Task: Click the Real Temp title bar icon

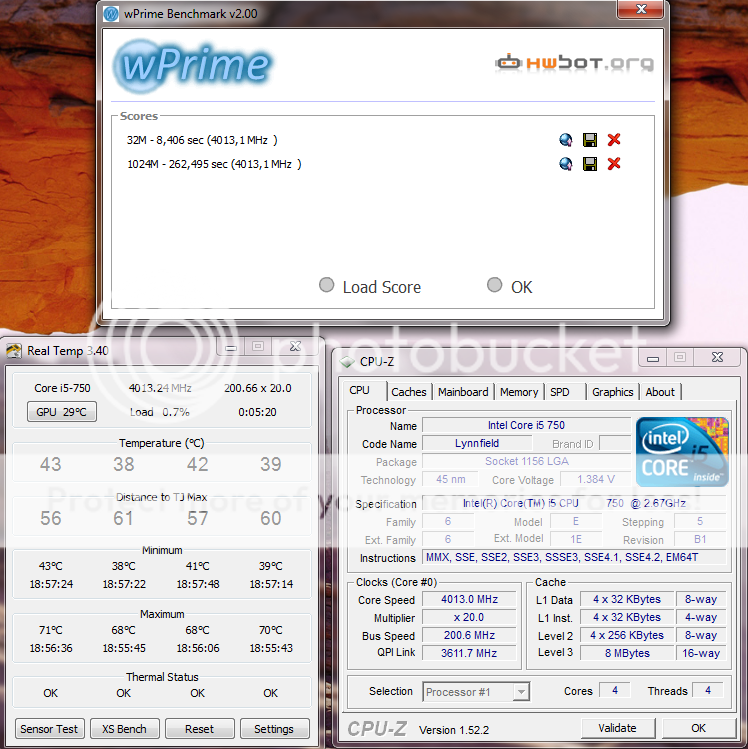Action: [13, 351]
